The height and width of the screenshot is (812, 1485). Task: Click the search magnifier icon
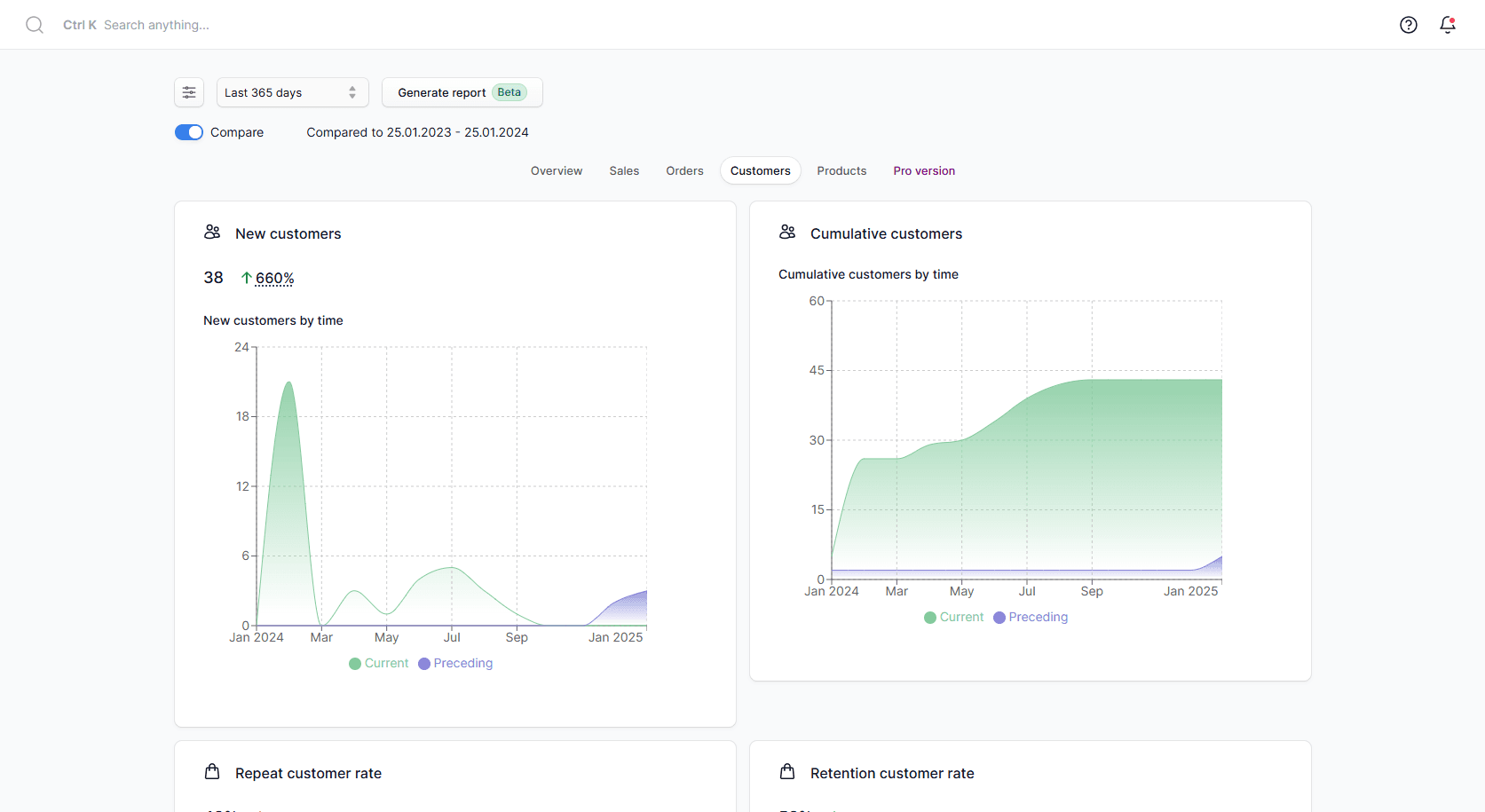coord(35,25)
